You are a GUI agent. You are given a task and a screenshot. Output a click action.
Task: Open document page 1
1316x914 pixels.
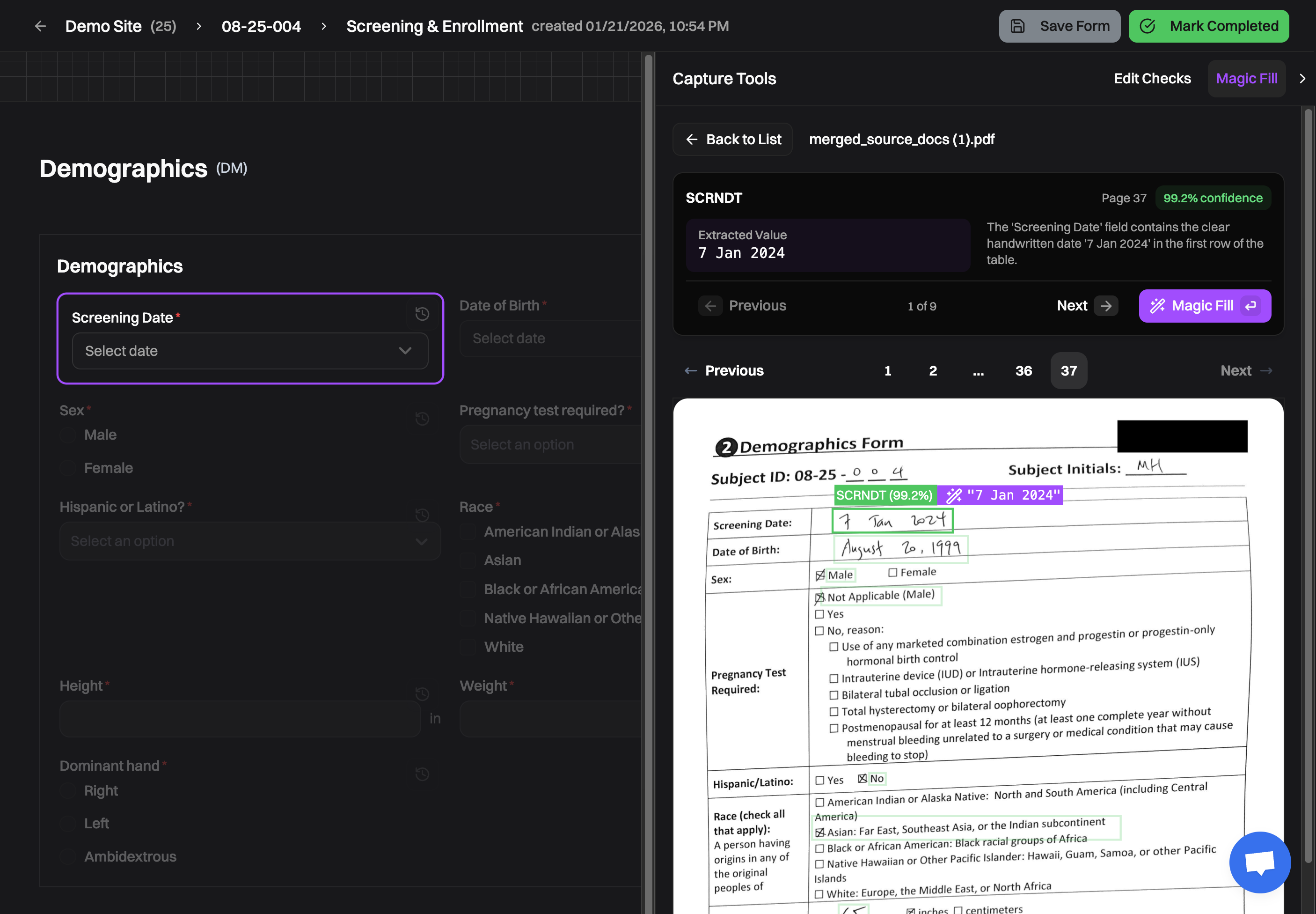(888, 370)
